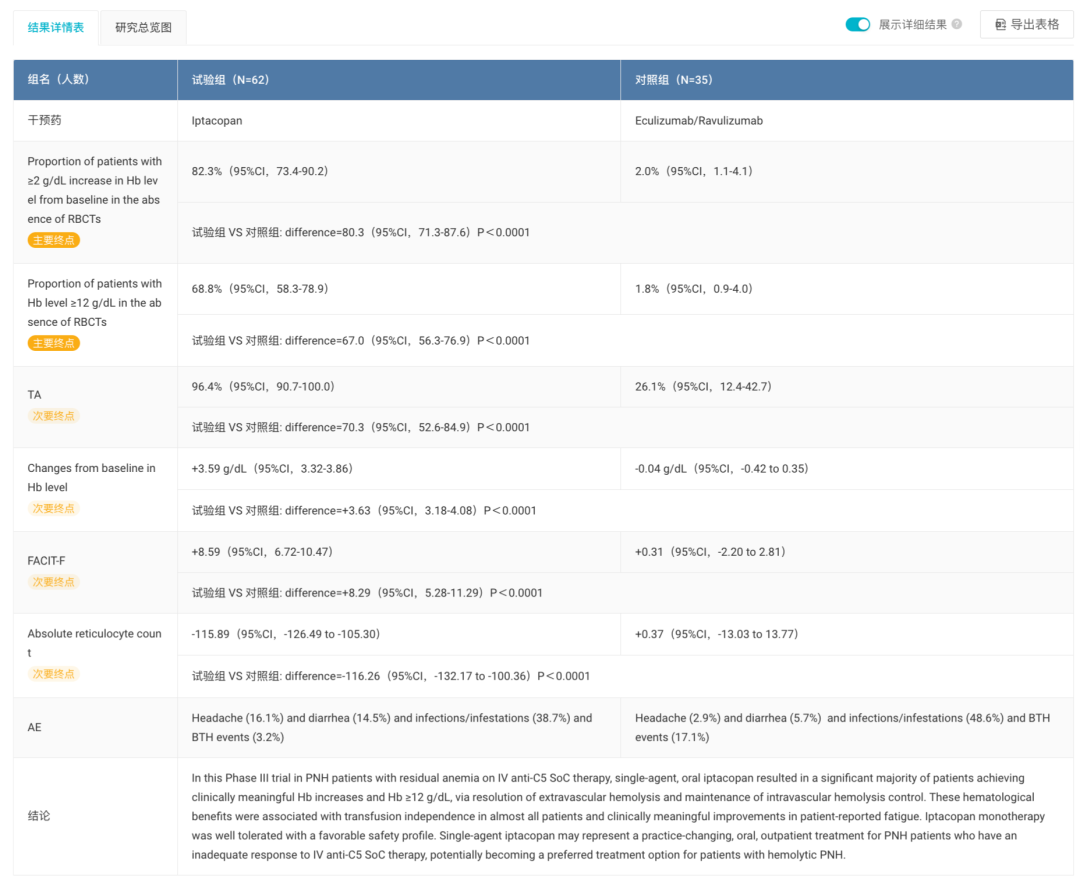The width and height of the screenshot is (1080, 887).
Task: Click the +0.37 (95%CI, -13.03 to 13.77) value
Action: click(x=716, y=634)
